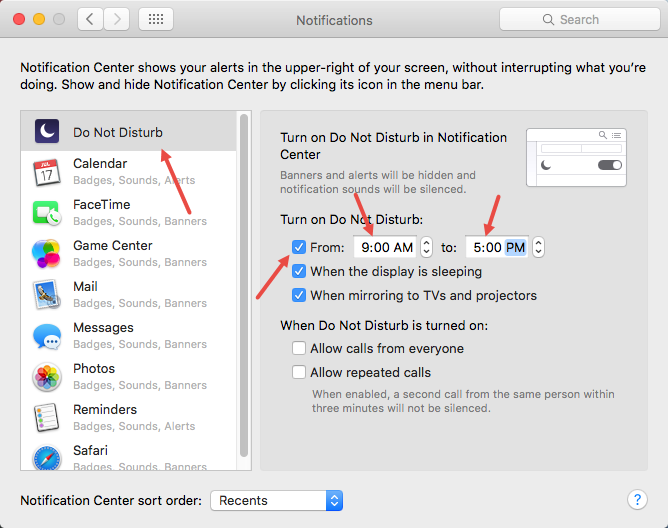The width and height of the screenshot is (668, 528).
Task: Click the Do Not Disturb moon icon
Action: (x=47, y=131)
